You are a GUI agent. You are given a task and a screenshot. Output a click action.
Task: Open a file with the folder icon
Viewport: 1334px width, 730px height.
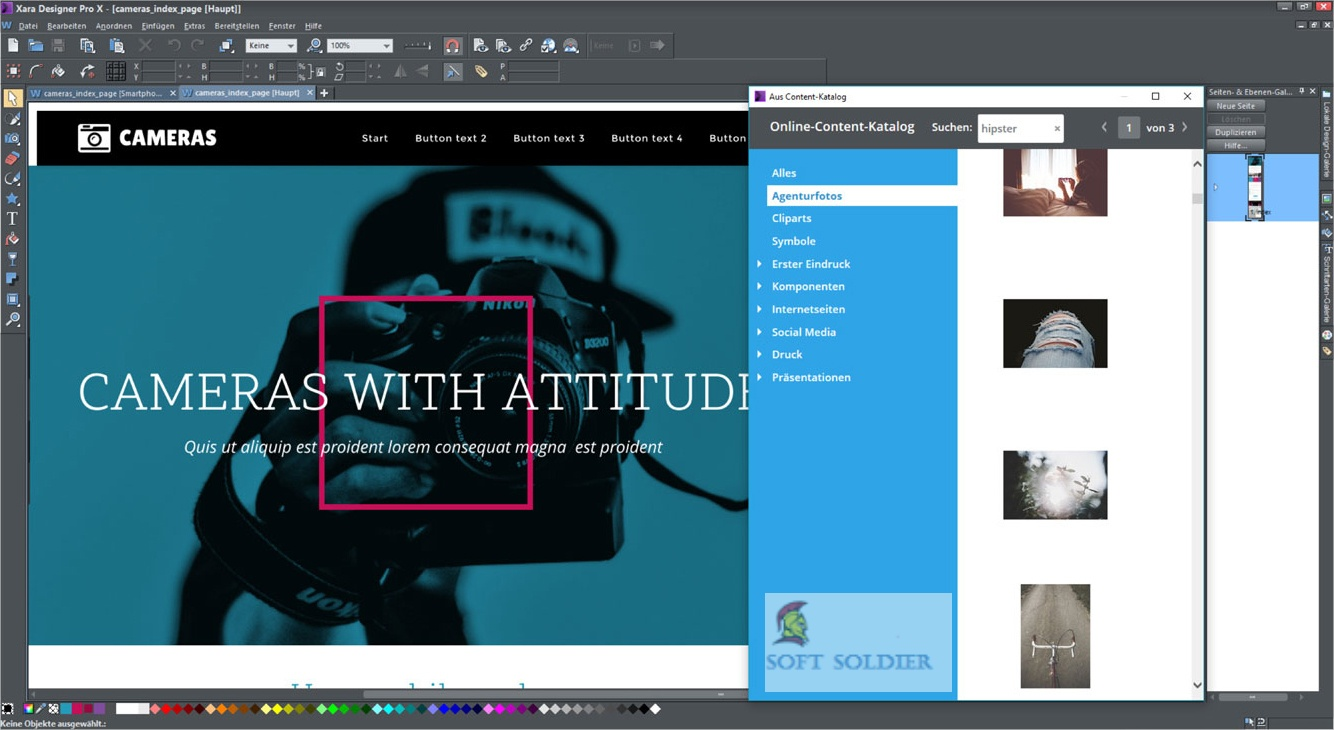point(36,46)
